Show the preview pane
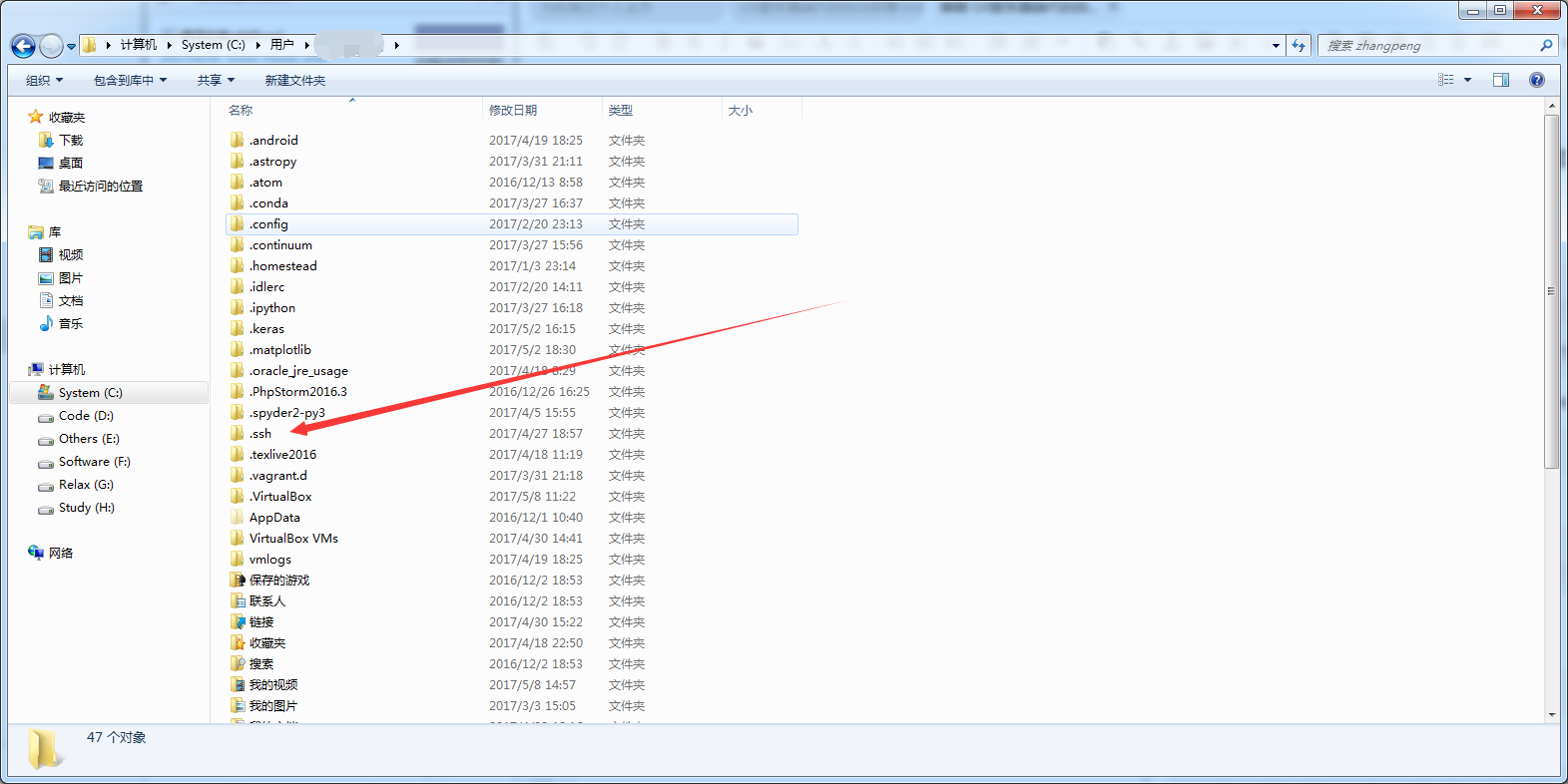This screenshot has width=1568, height=784. (x=1500, y=80)
